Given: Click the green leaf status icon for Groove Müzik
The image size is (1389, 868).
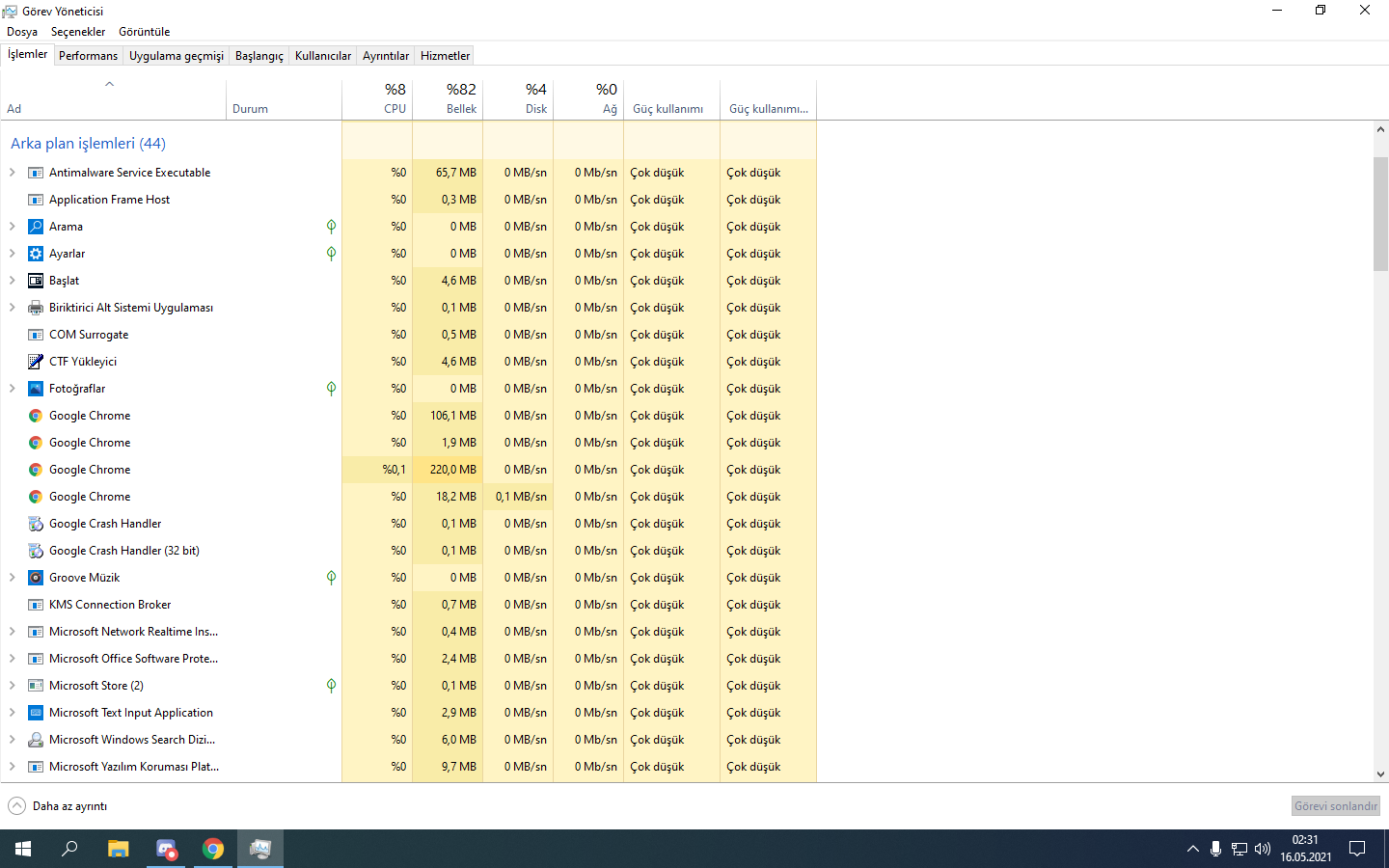Looking at the screenshot, I should [x=331, y=578].
